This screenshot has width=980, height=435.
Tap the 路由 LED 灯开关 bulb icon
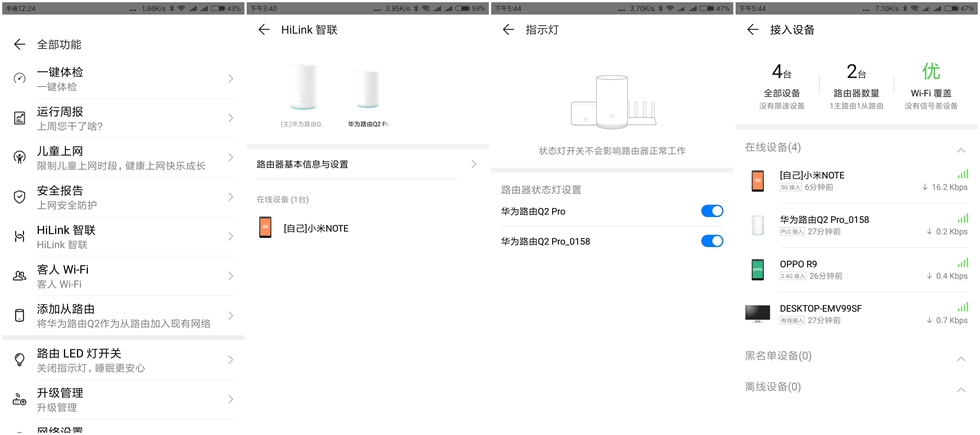[19, 360]
